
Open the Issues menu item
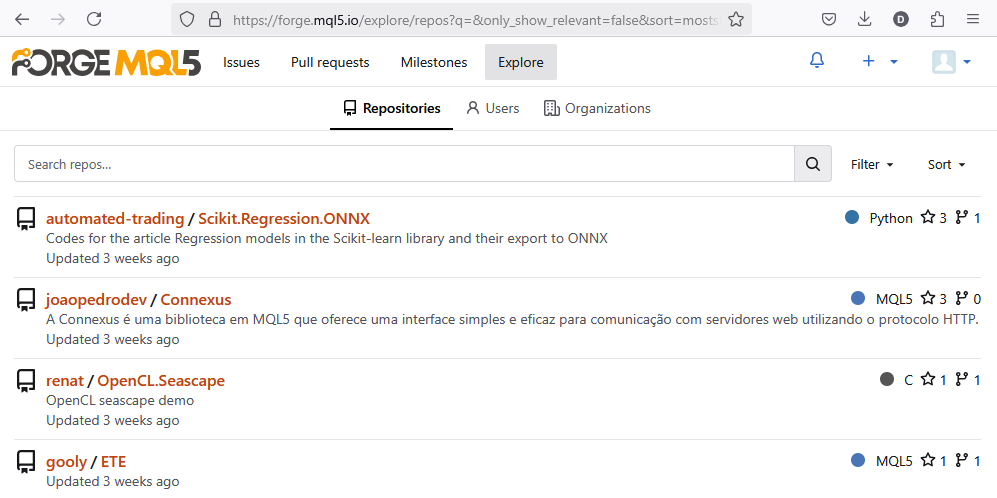[242, 62]
